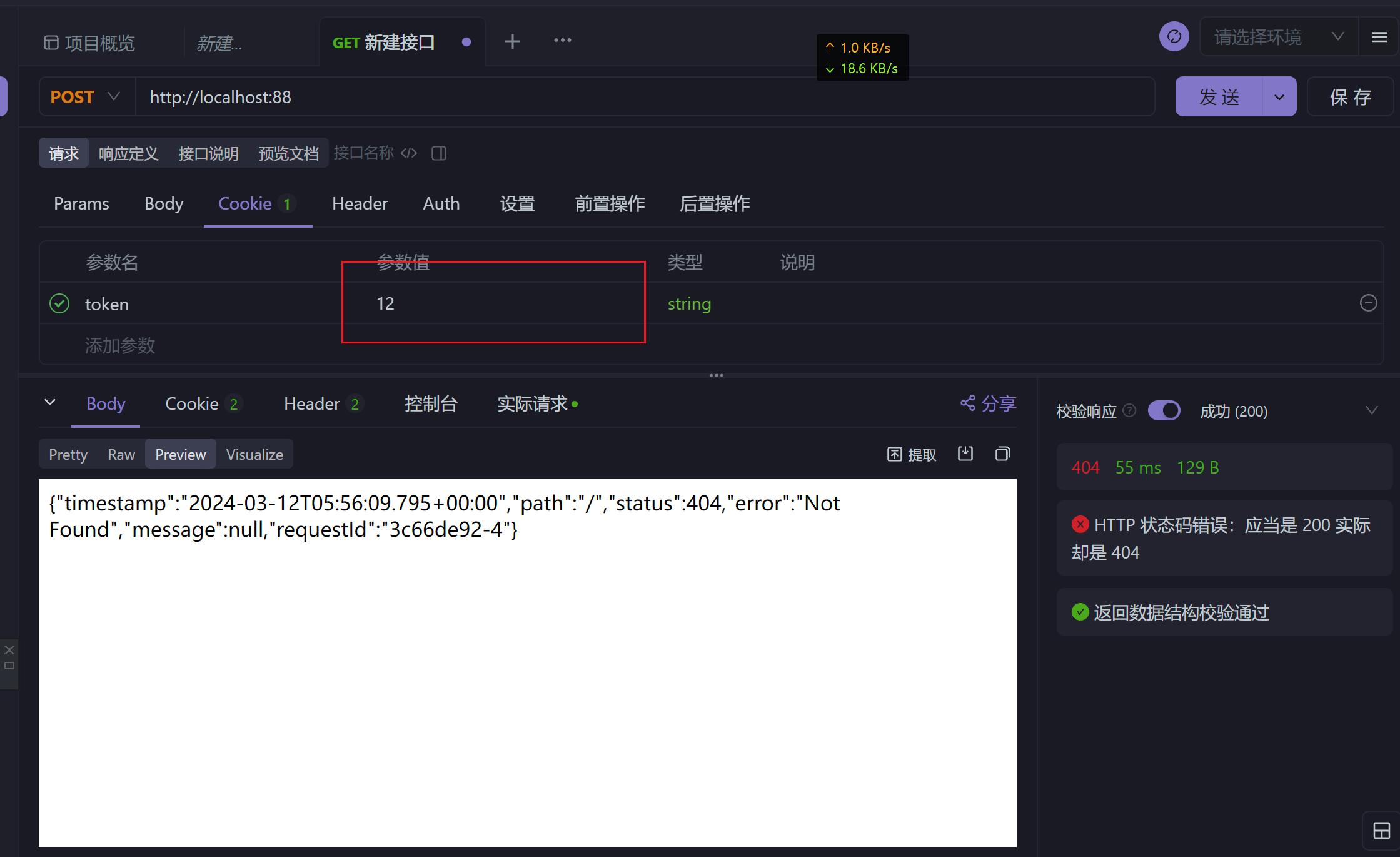The width and height of the screenshot is (1400, 857).
Task: Toggle the side panel layout icon
Action: coord(439,153)
